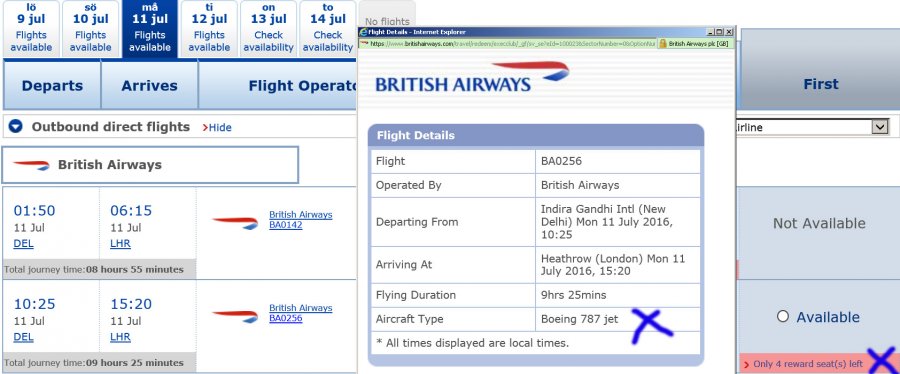The width and height of the screenshot is (900, 374).
Task: Click the British Airways airline header logo
Action: tap(32, 165)
